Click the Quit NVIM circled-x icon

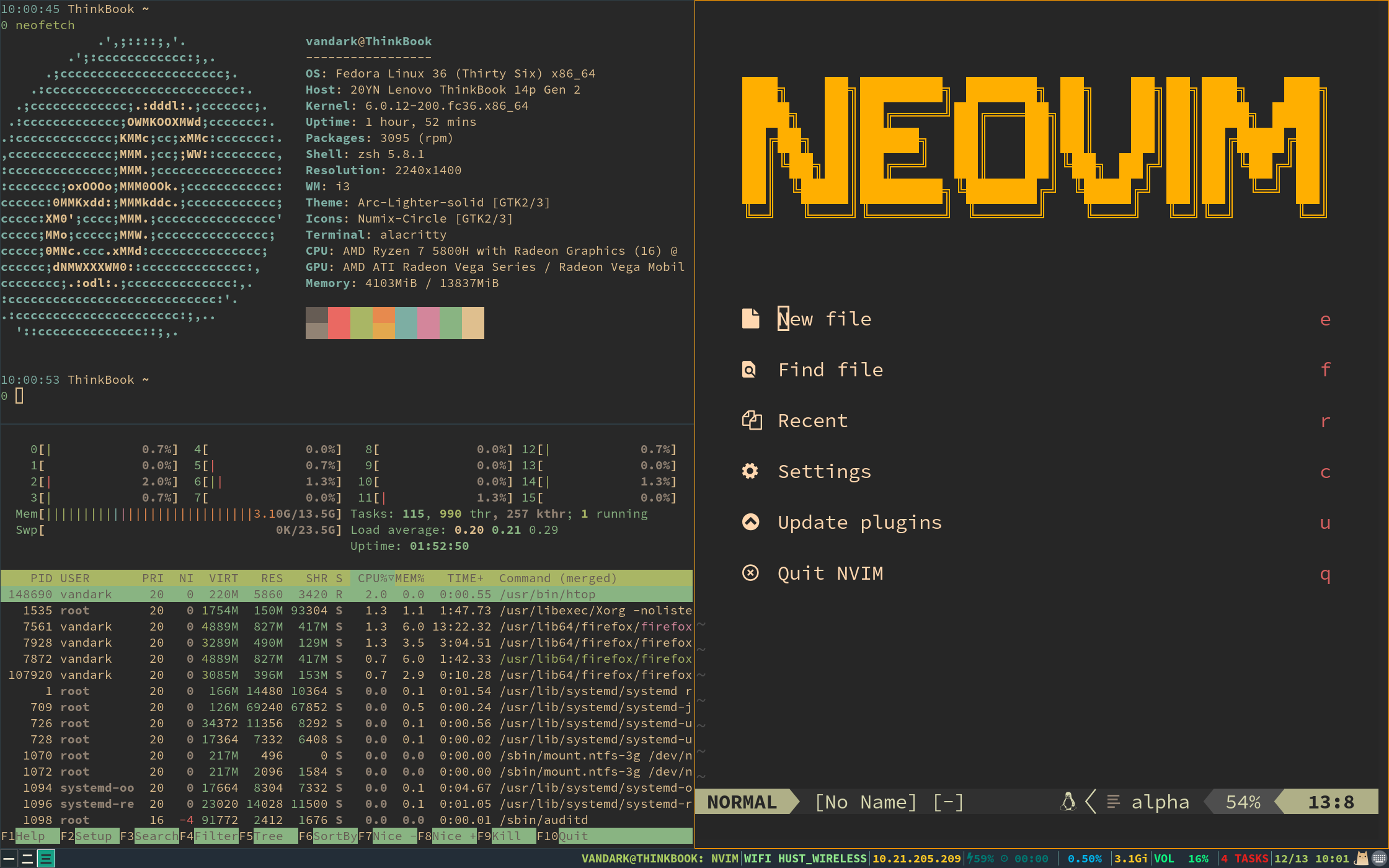(750, 573)
